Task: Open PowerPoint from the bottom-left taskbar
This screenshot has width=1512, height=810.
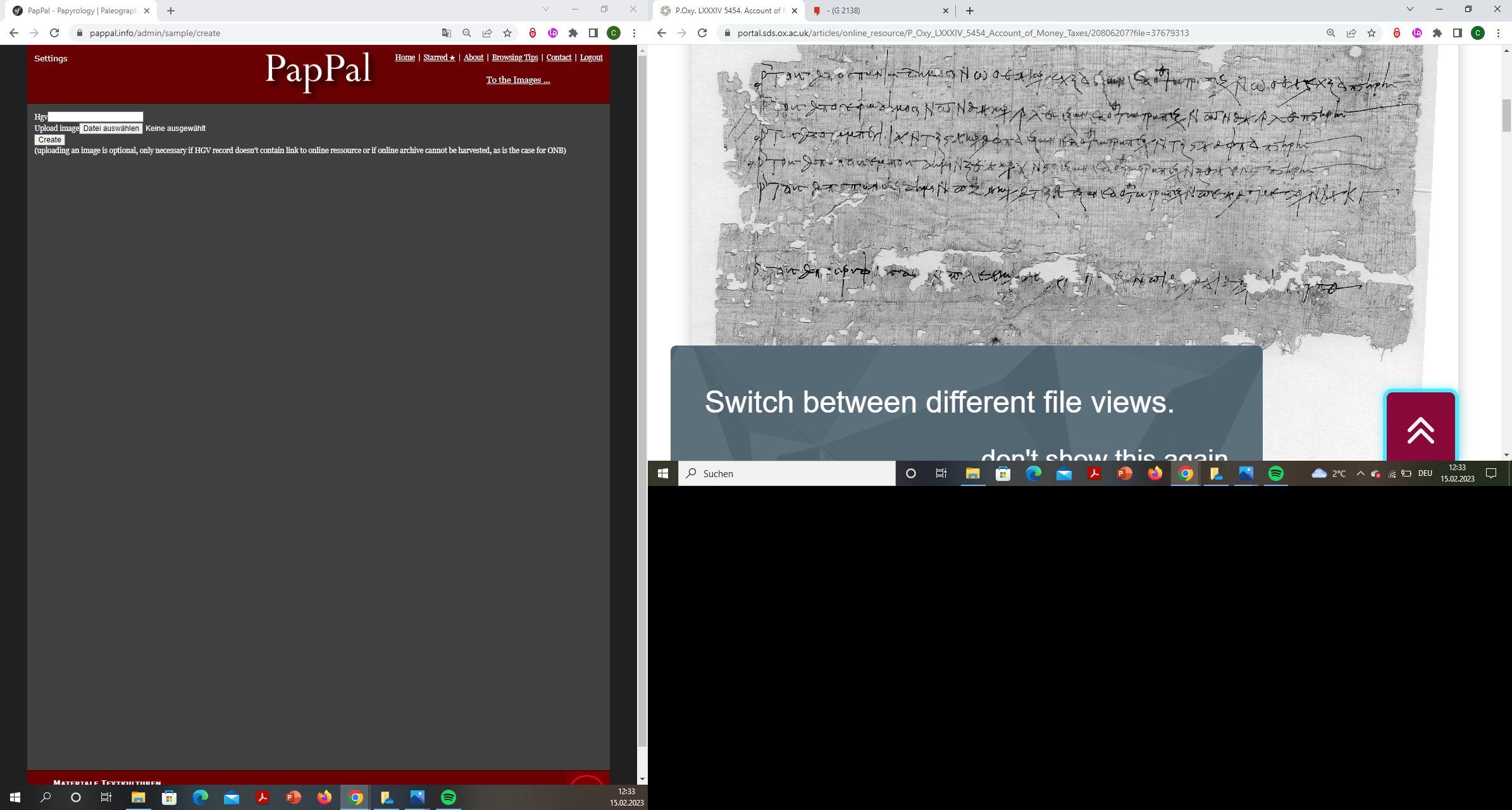Action: (x=294, y=797)
